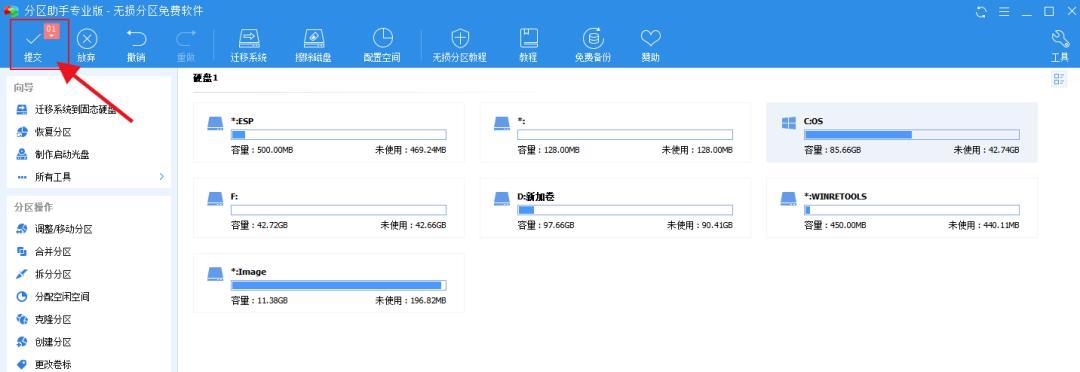Open the 迁移系统 migrate system tool
The height and width of the screenshot is (372, 1080).
coord(249,45)
